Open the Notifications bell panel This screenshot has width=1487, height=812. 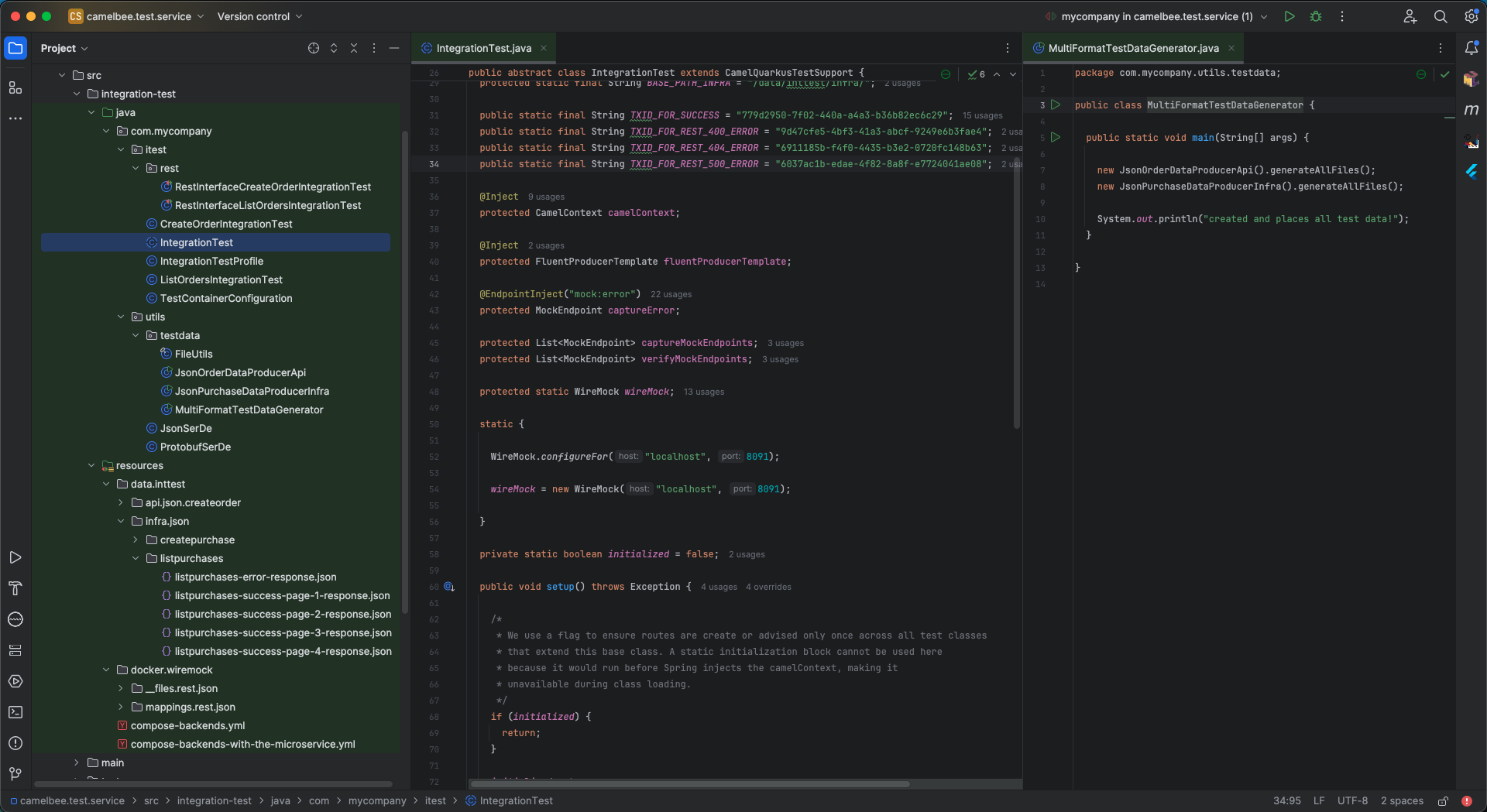click(x=1472, y=48)
